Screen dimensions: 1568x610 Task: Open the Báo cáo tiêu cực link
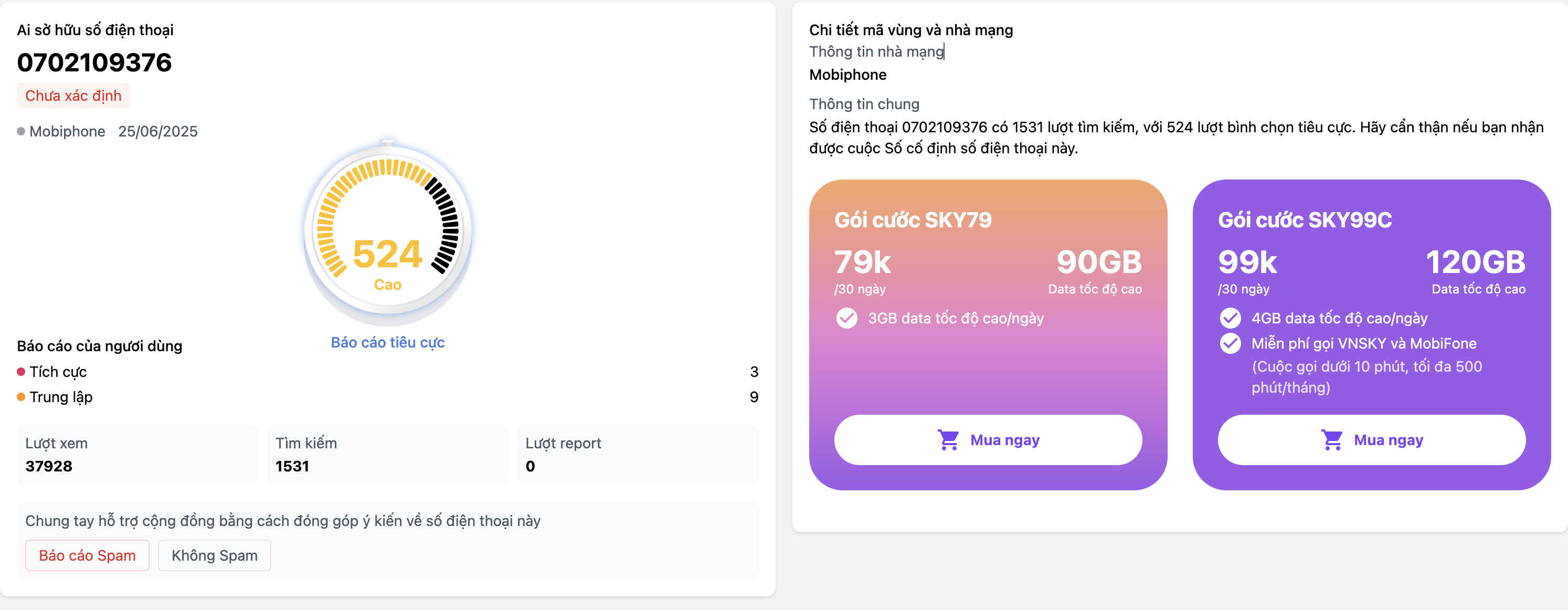(x=387, y=342)
